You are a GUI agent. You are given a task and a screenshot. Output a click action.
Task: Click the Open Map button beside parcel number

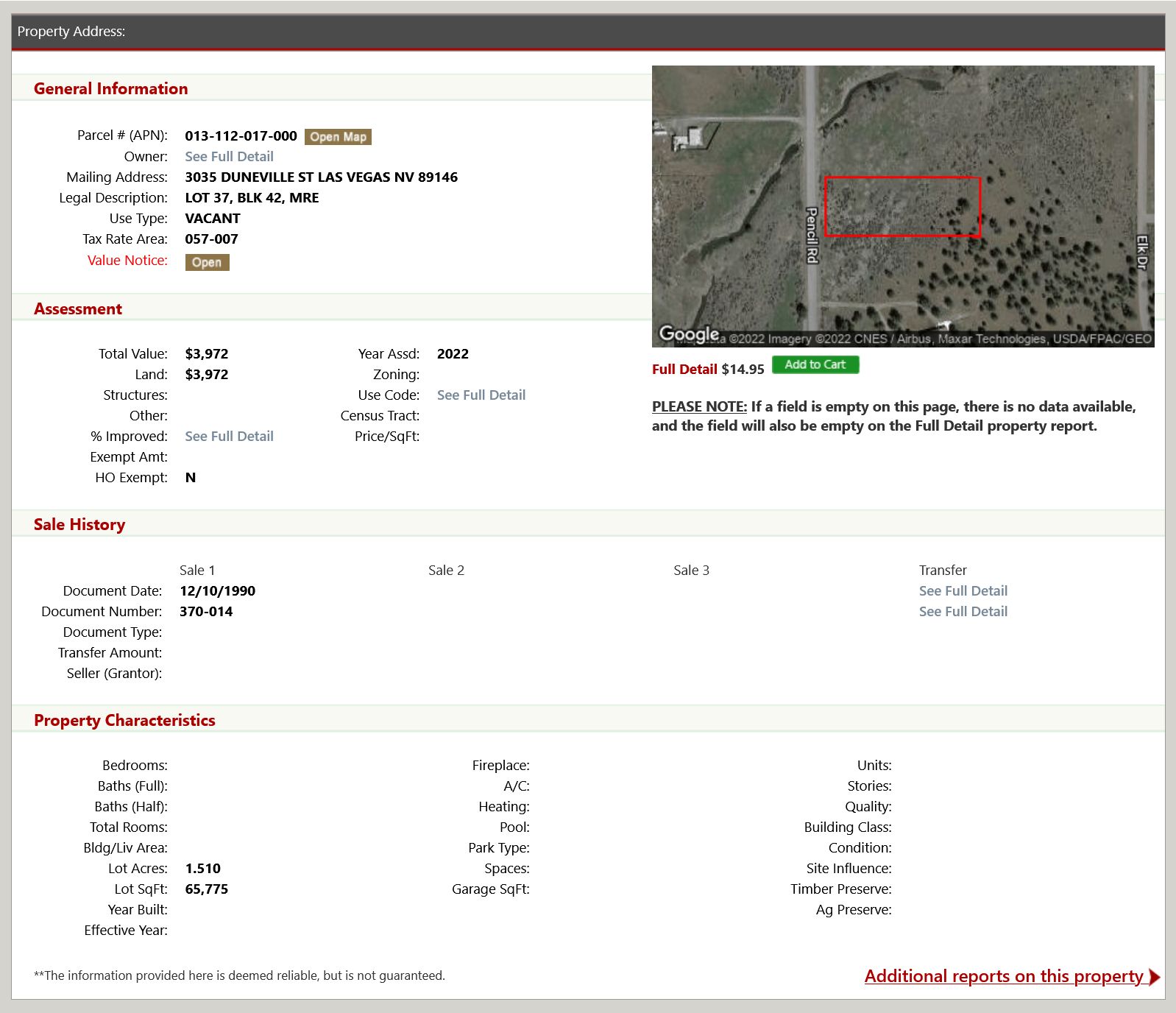[338, 137]
